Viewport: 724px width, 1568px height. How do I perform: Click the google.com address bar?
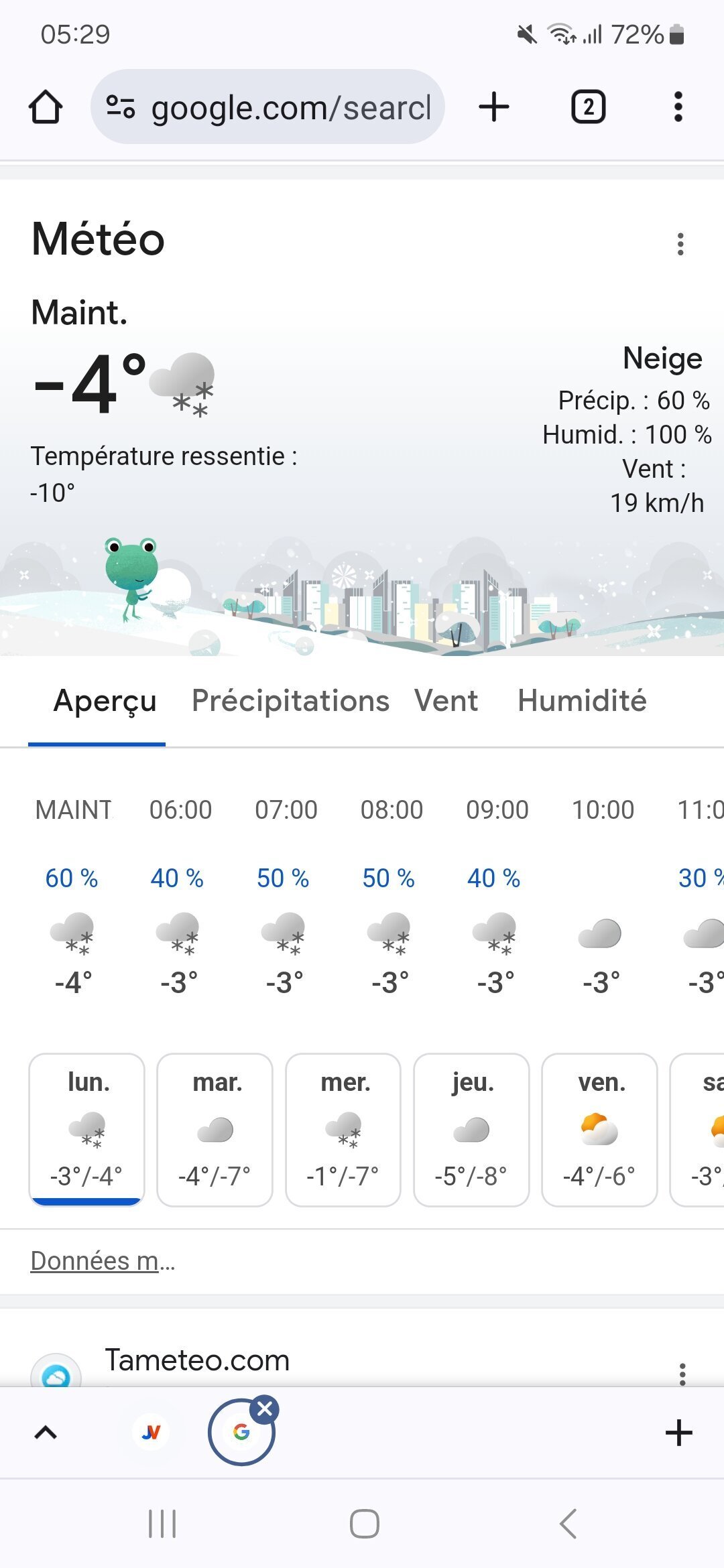pyautogui.click(x=290, y=107)
